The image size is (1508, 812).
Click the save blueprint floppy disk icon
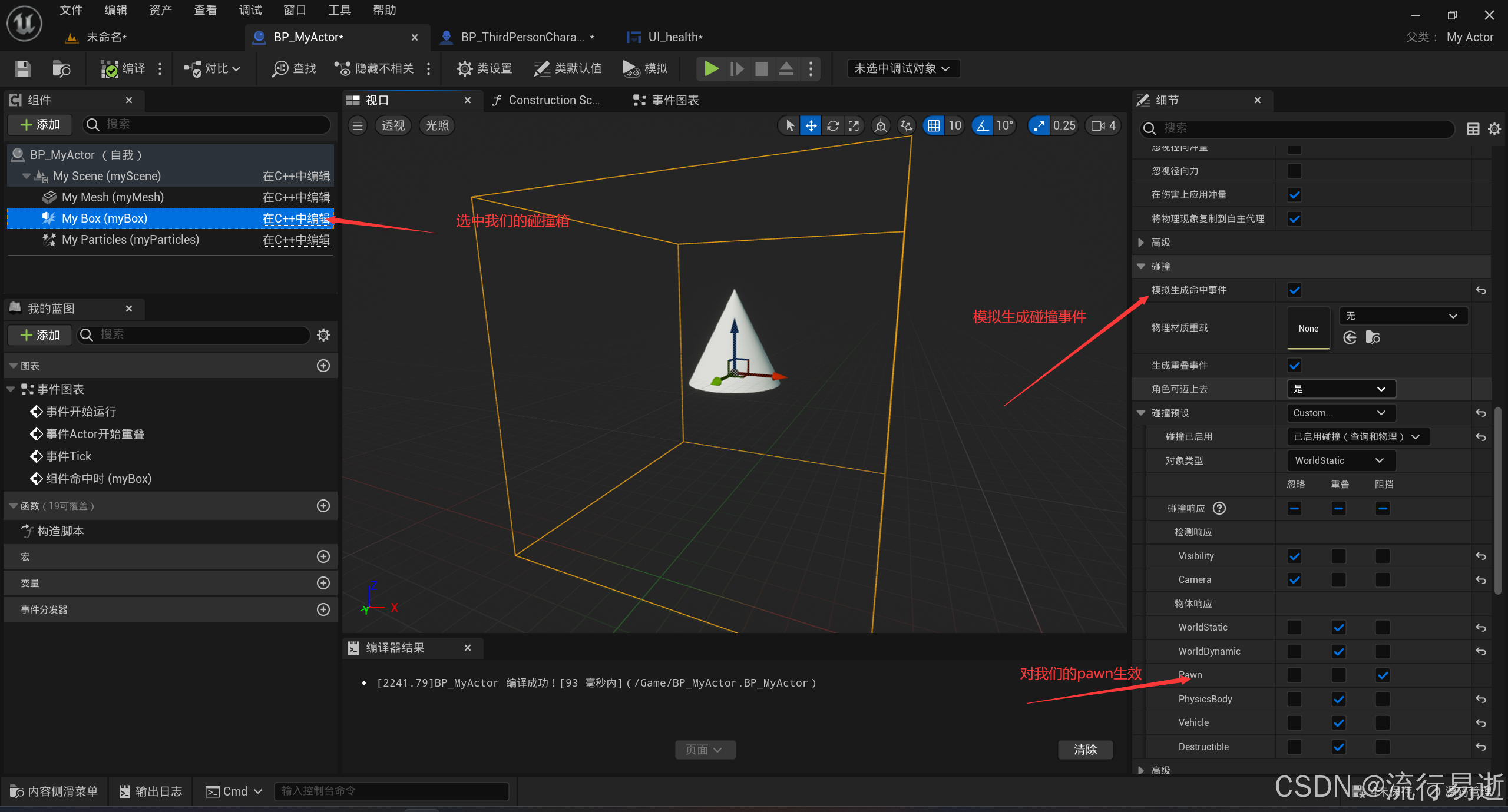point(23,69)
